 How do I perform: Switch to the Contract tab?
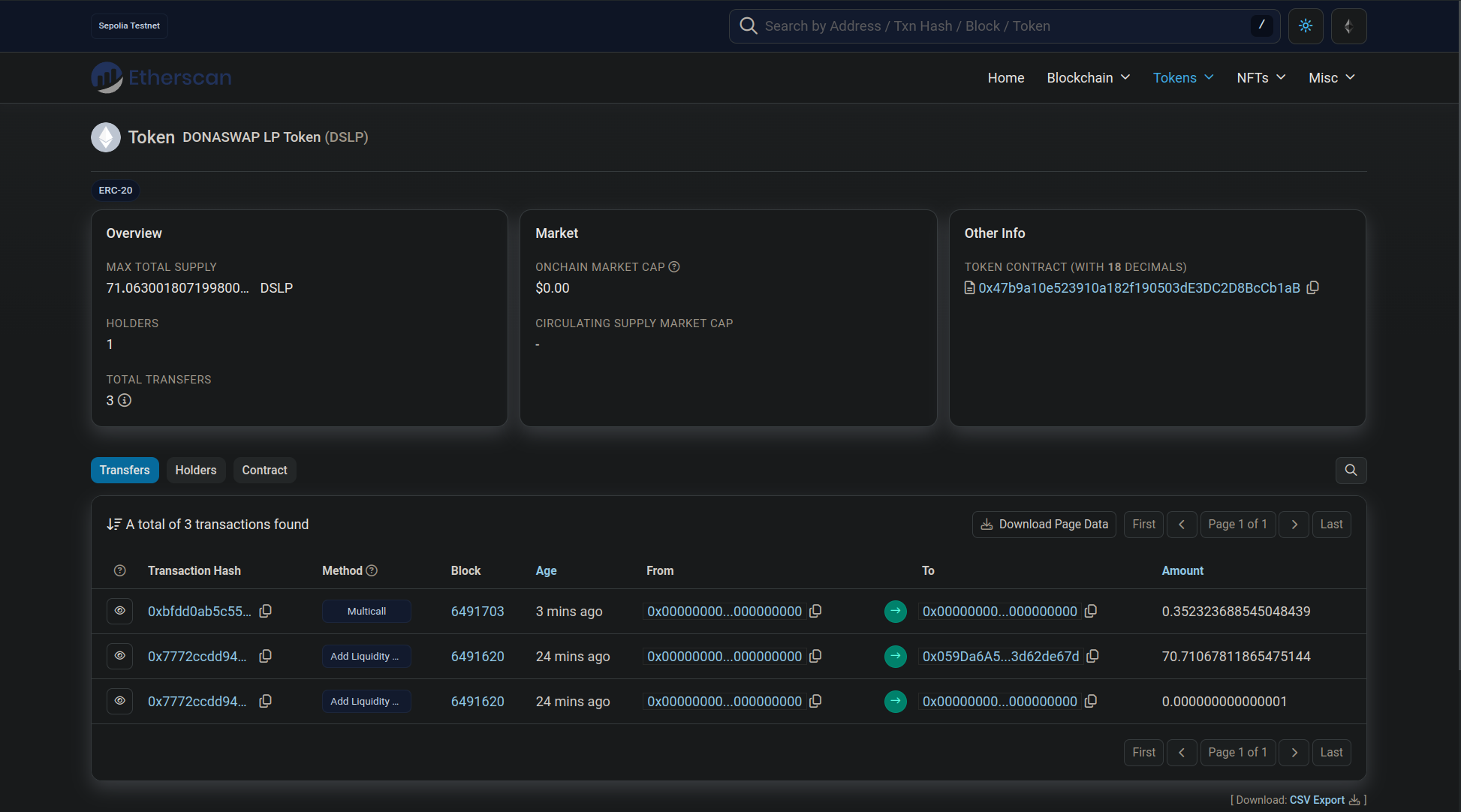pos(264,471)
